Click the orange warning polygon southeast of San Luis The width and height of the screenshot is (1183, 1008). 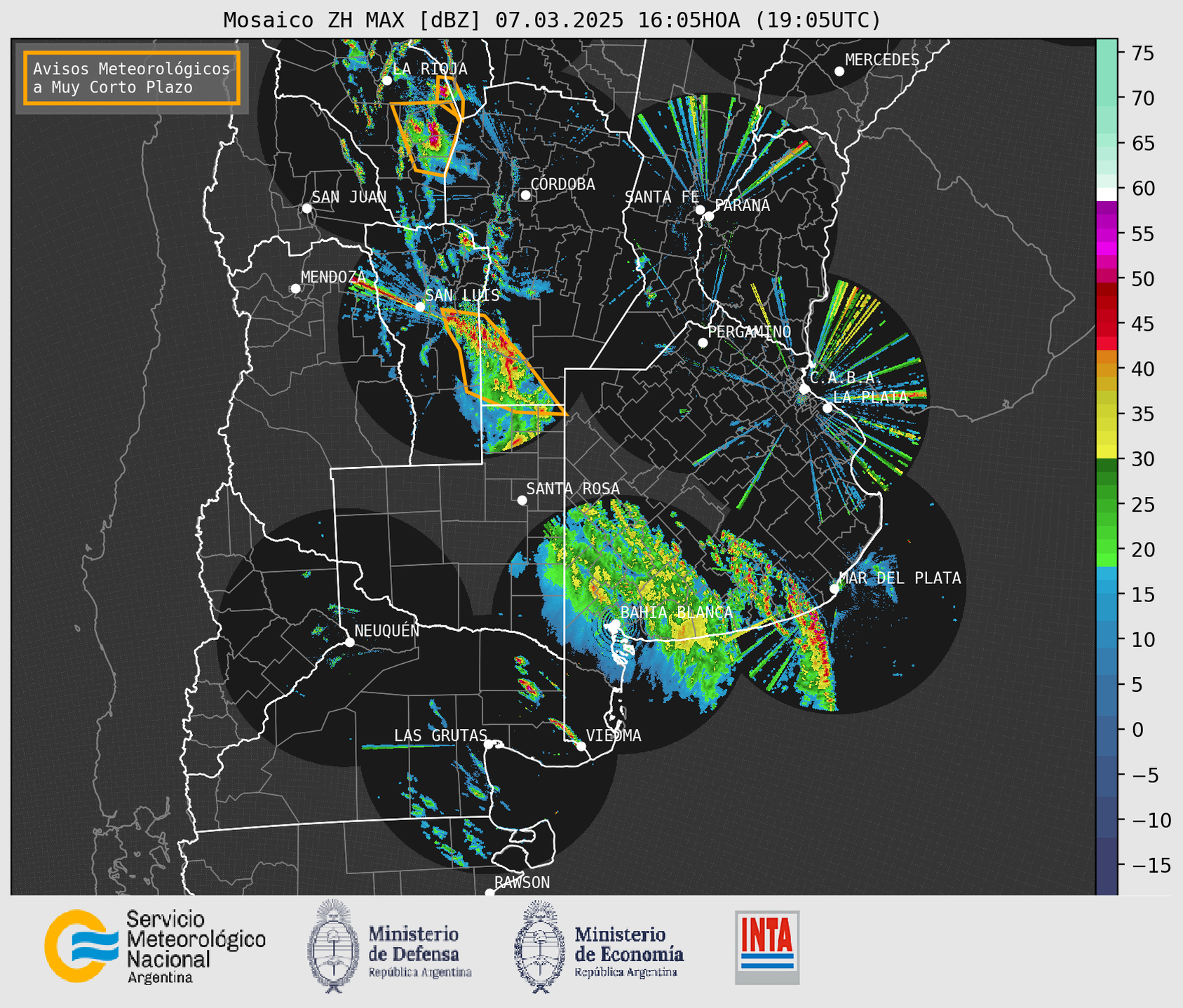point(503,362)
